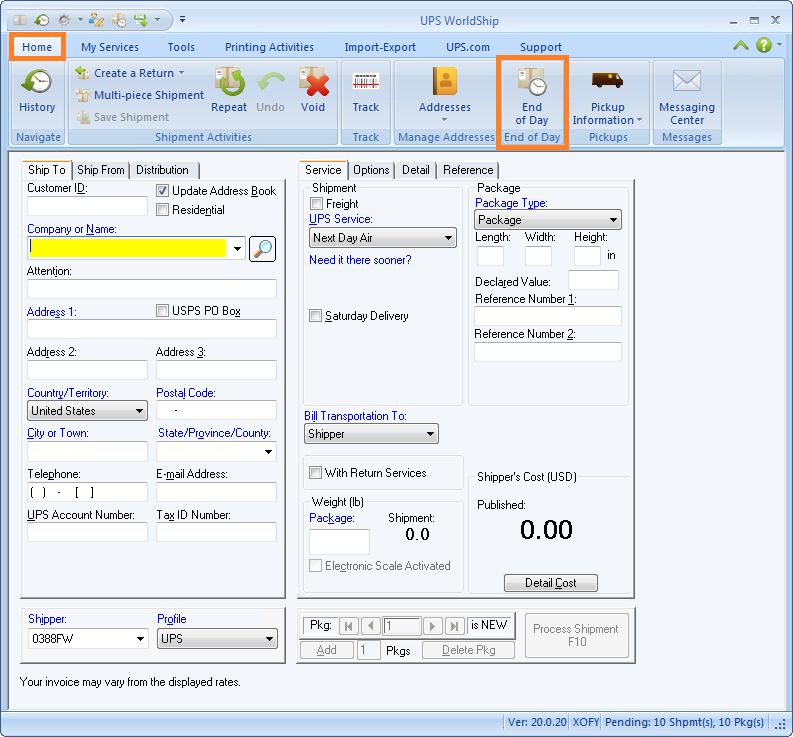Click the Postal Code field
The height and width of the screenshot is (737, 793).
[216, 410]
